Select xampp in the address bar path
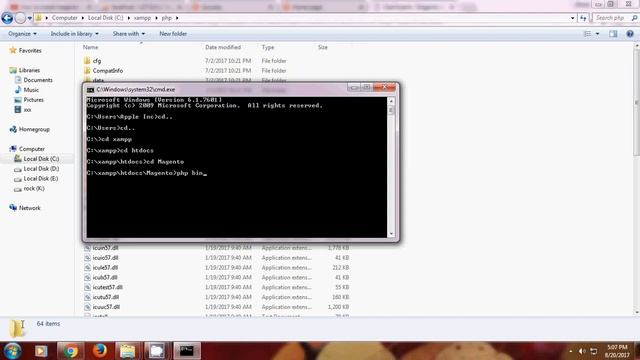The width and height of the screenshot is (640, 360). click(x=142, y=18)
